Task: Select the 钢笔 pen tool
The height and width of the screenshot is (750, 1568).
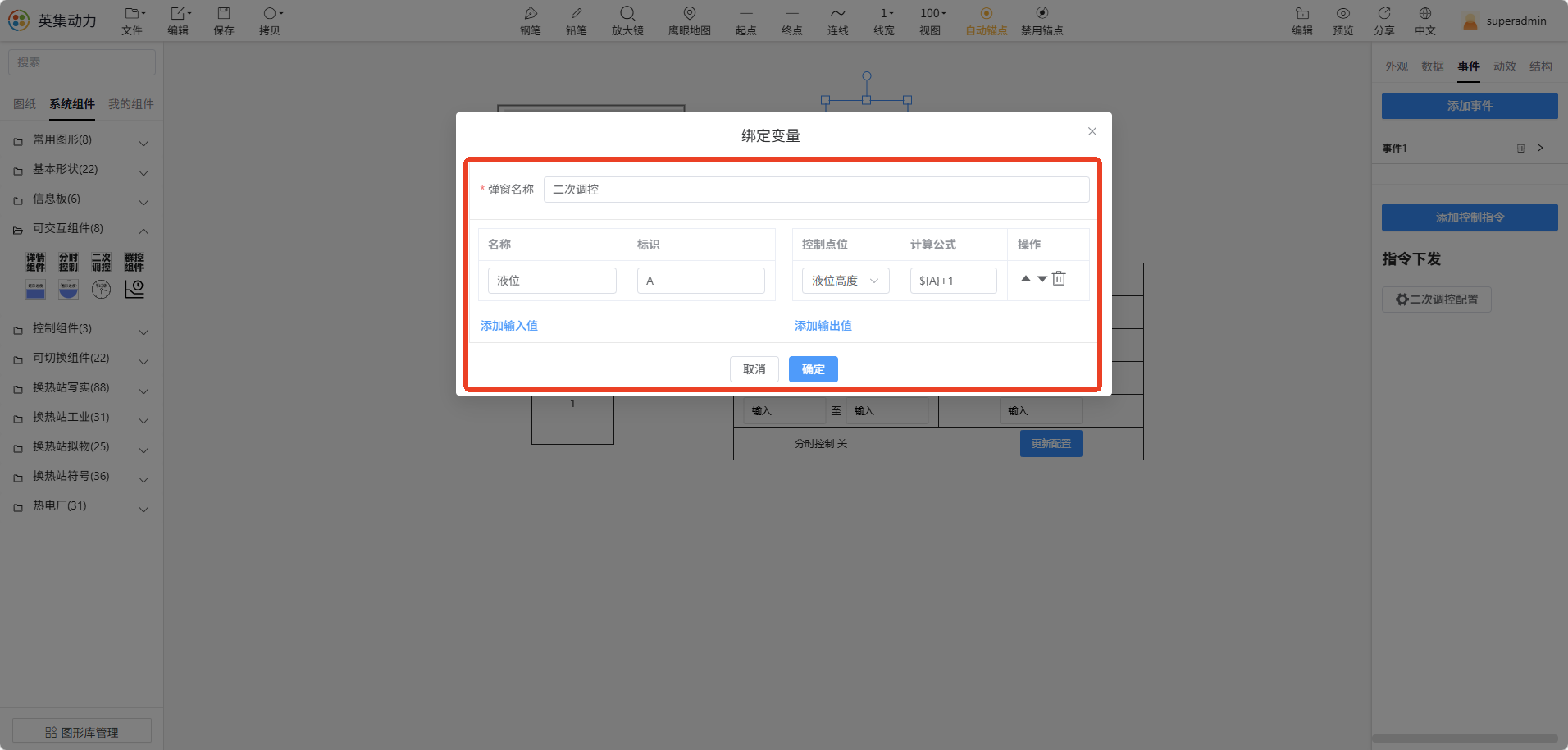Action: click(x=531, y=21)
